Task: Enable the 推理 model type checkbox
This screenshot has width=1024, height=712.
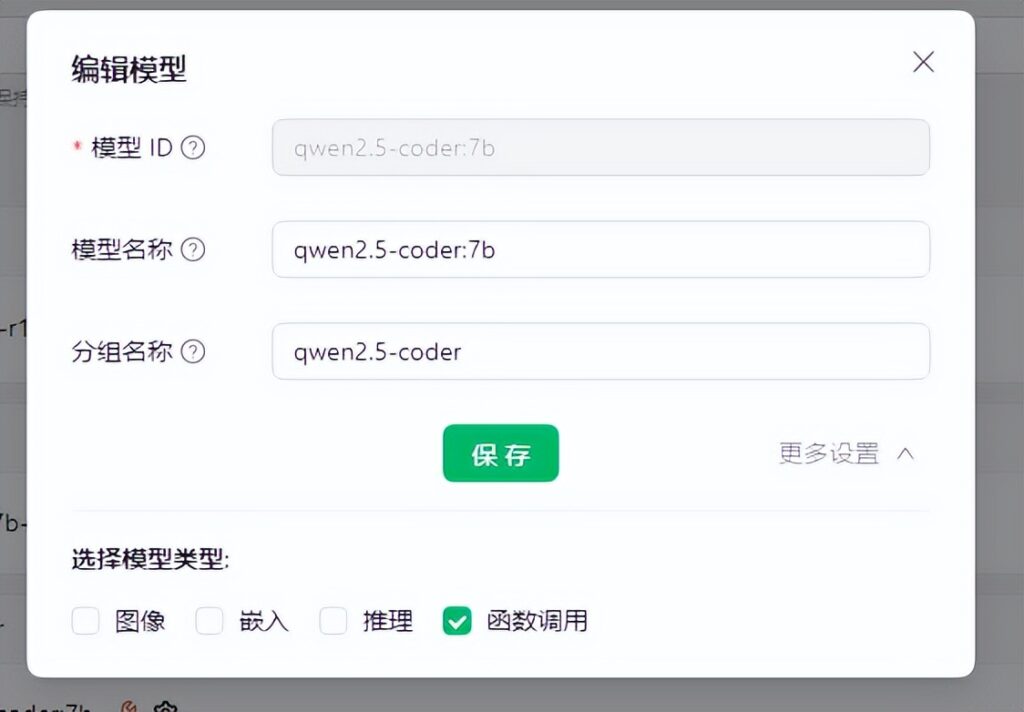Action: (333, 621)
